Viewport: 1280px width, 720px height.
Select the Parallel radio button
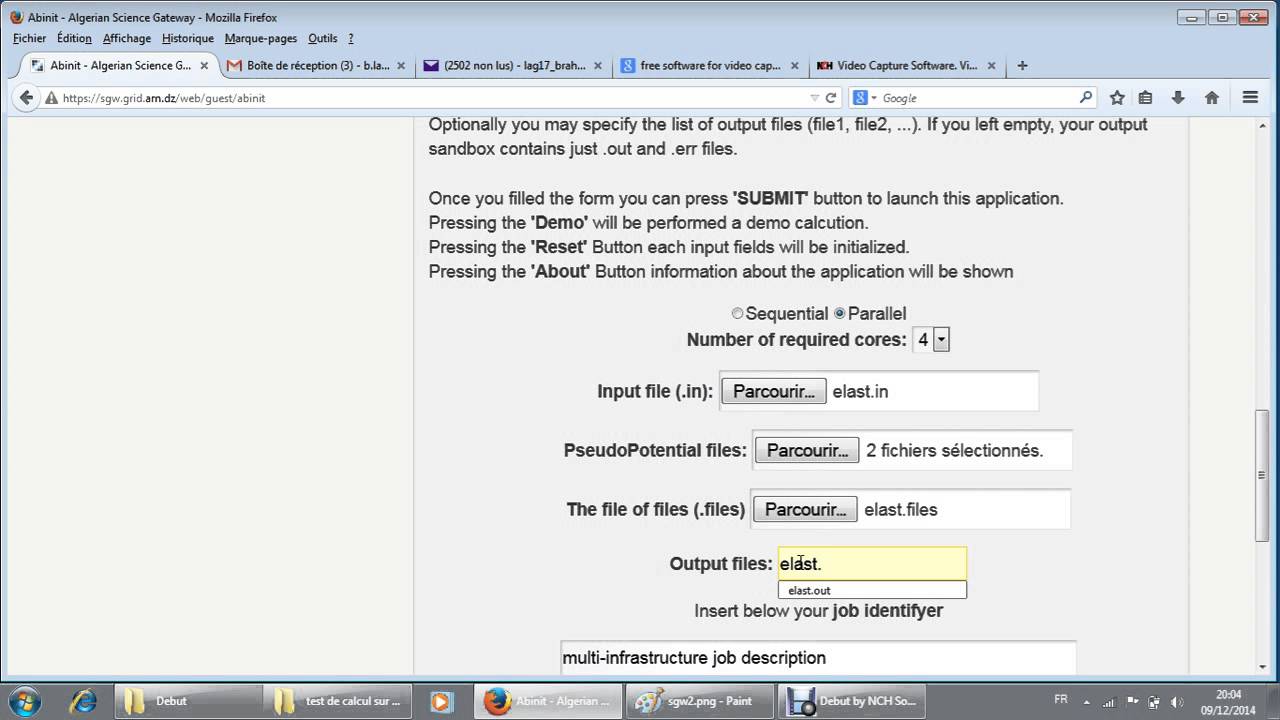click(x=840, y=314)
